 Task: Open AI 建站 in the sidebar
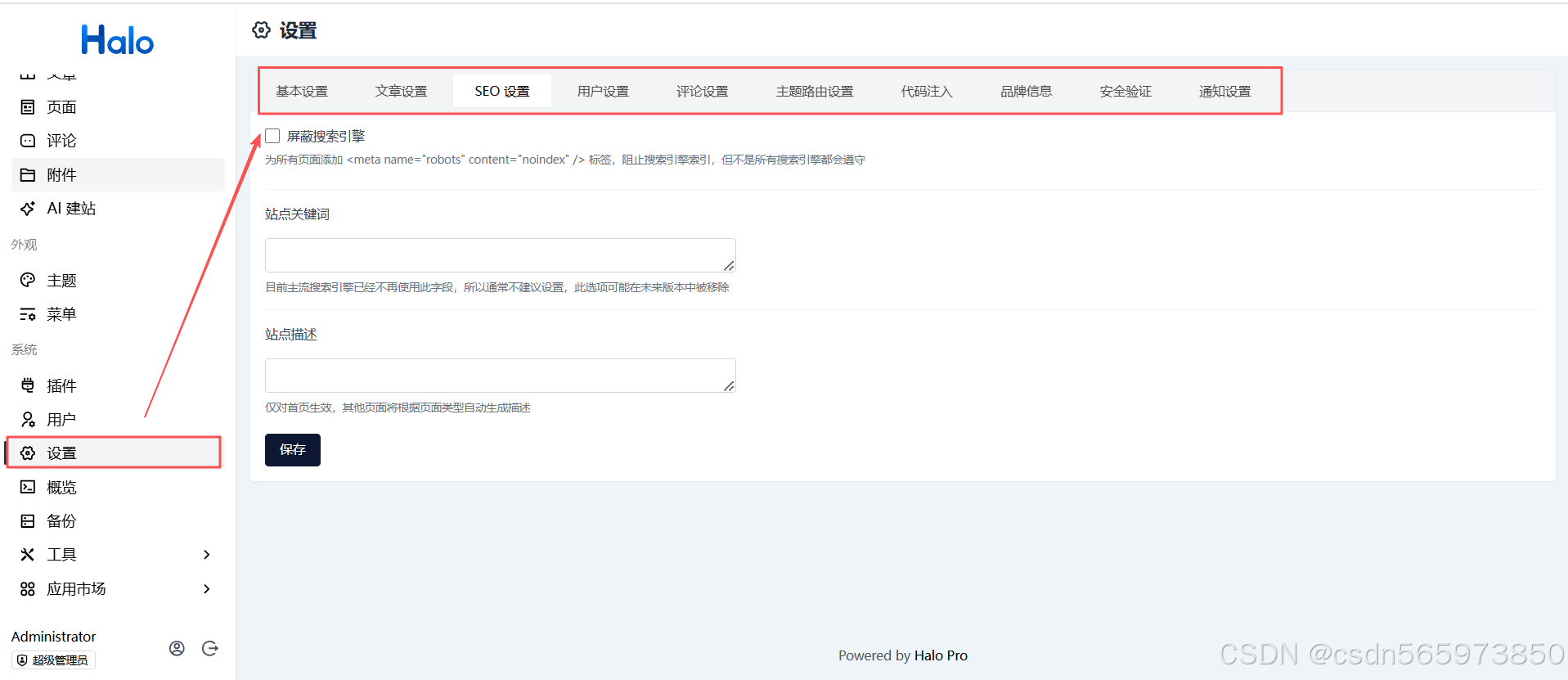[118, 209]
